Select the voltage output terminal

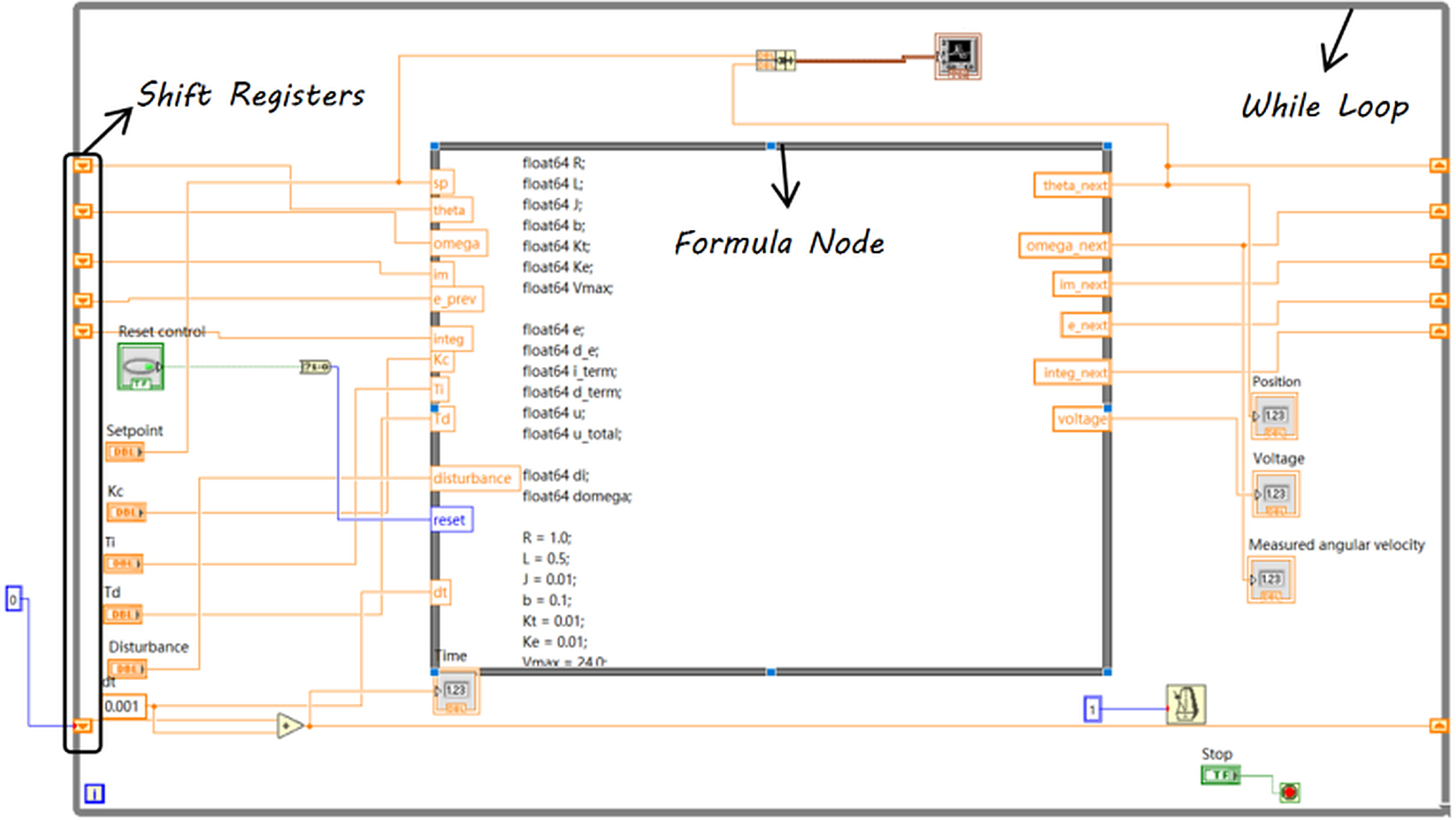[1082, 420]
